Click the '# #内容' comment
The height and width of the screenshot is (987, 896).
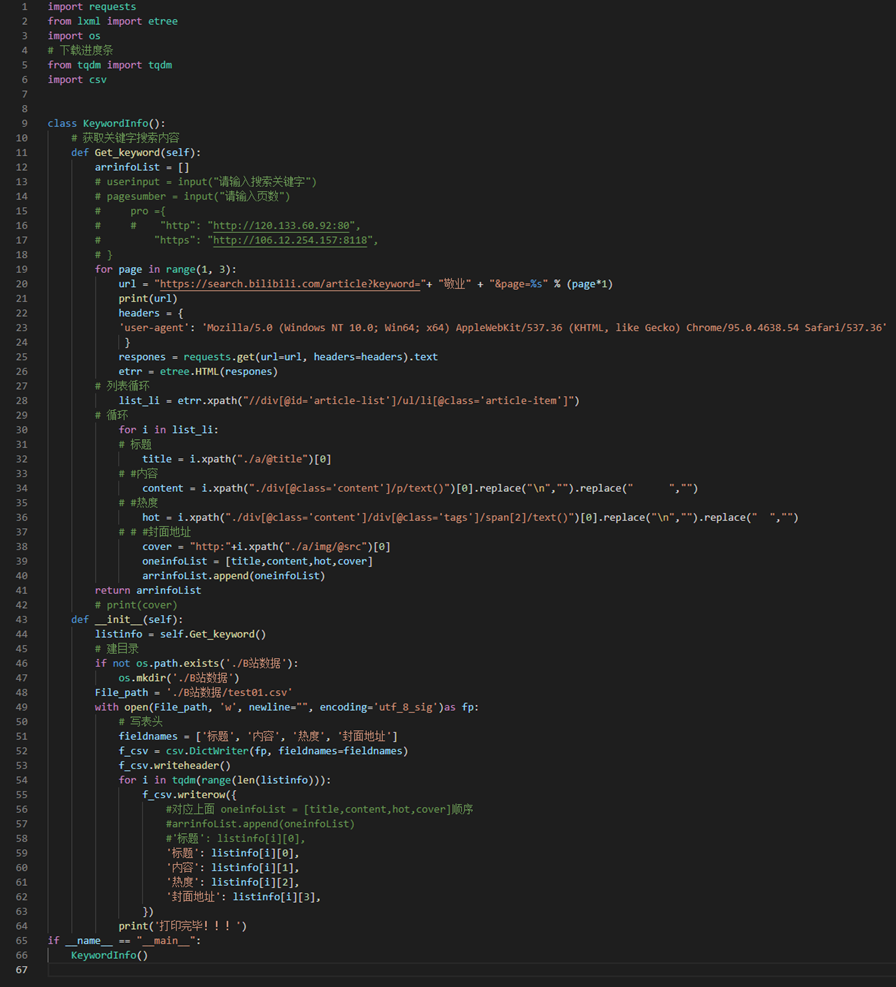click(x=139, y=473)
